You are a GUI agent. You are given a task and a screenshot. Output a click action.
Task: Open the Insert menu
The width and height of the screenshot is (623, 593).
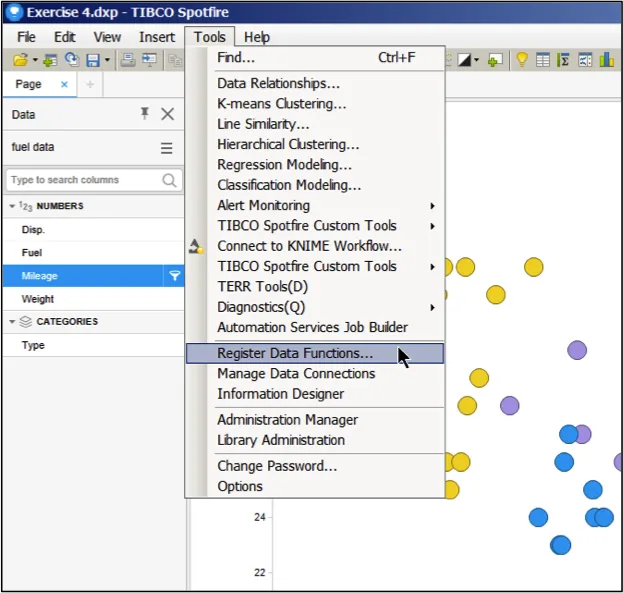tap(157, 37)
